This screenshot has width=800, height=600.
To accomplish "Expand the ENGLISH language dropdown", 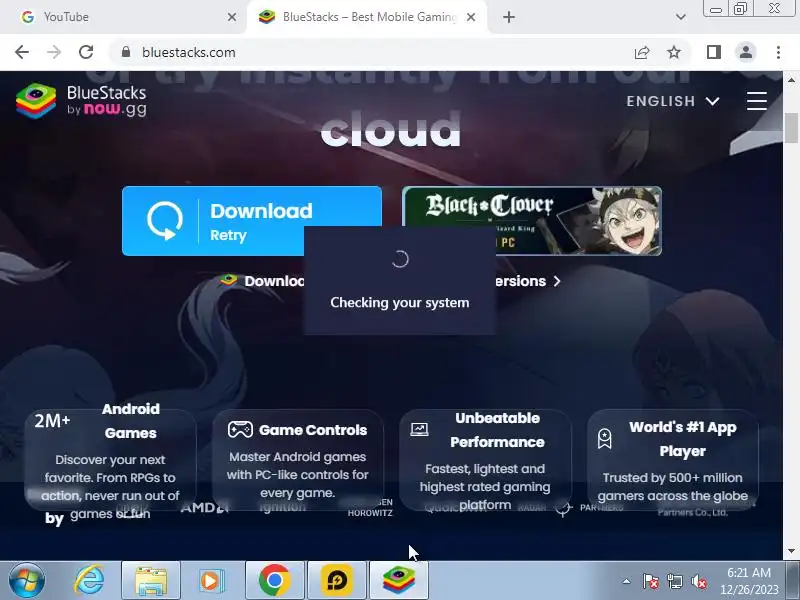I will pos(672,101).
